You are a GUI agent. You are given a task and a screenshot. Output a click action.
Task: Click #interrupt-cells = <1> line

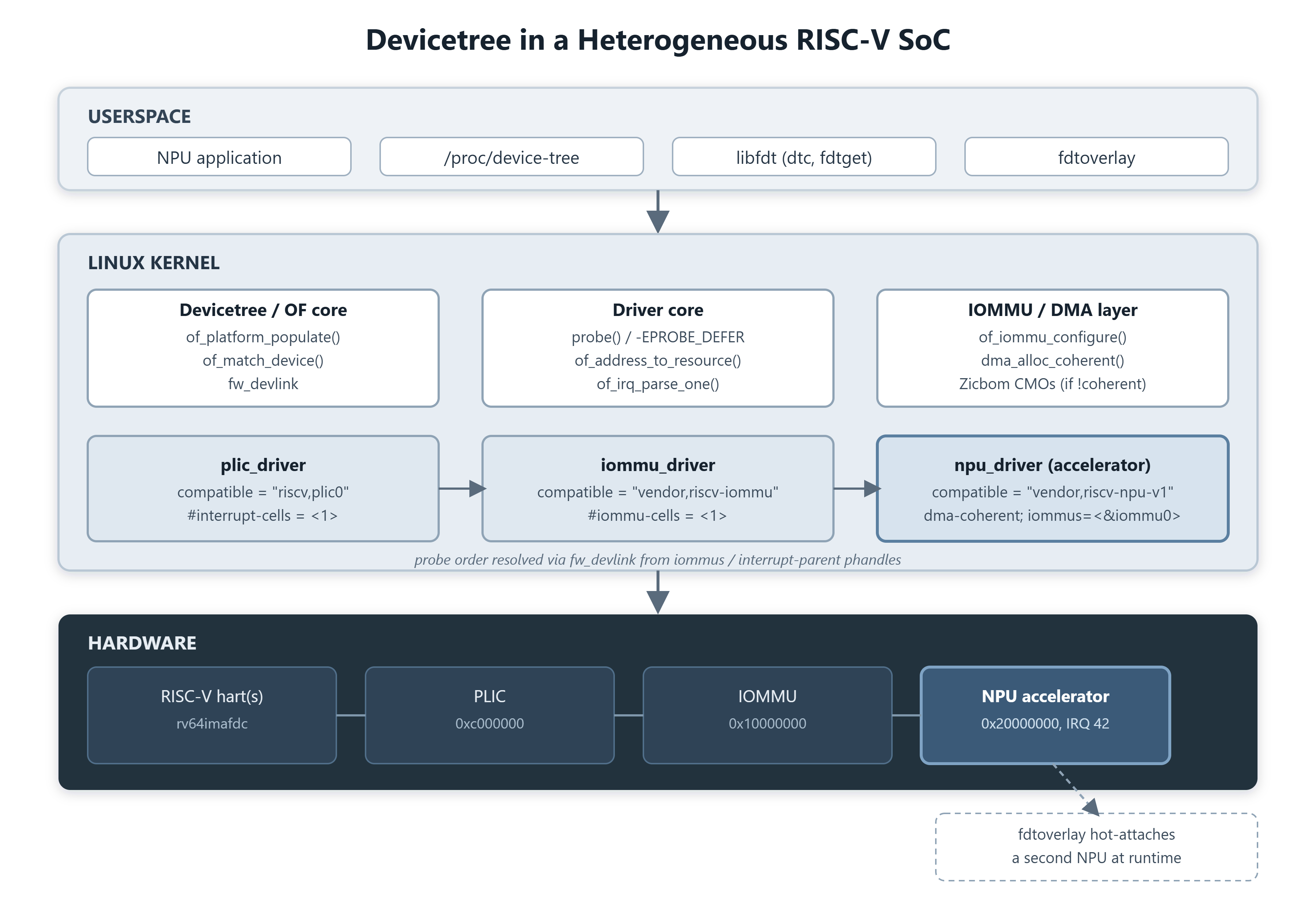[263, 515]
